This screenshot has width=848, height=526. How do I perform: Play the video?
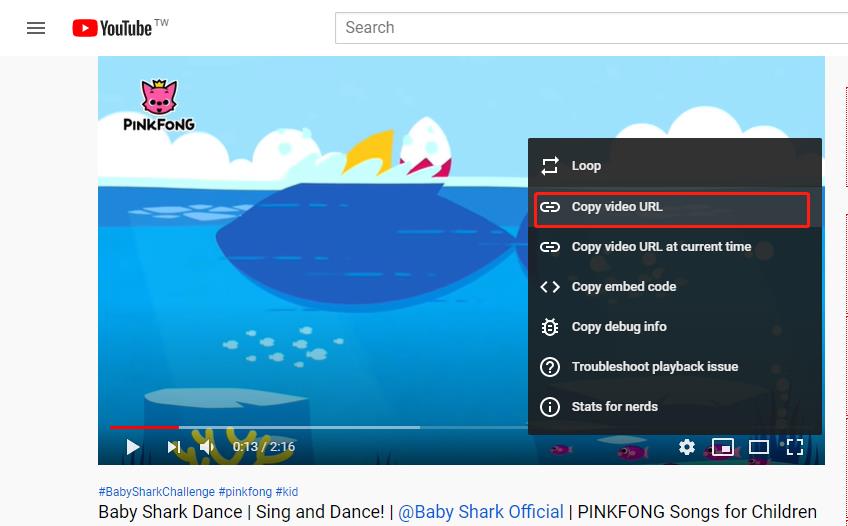tap(132, 447)
